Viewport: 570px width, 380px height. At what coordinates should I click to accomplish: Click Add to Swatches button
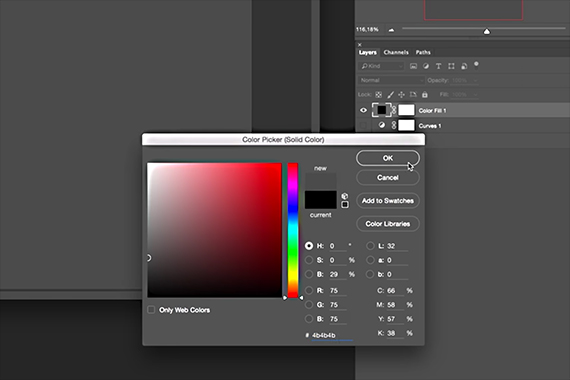coord(388,201)
